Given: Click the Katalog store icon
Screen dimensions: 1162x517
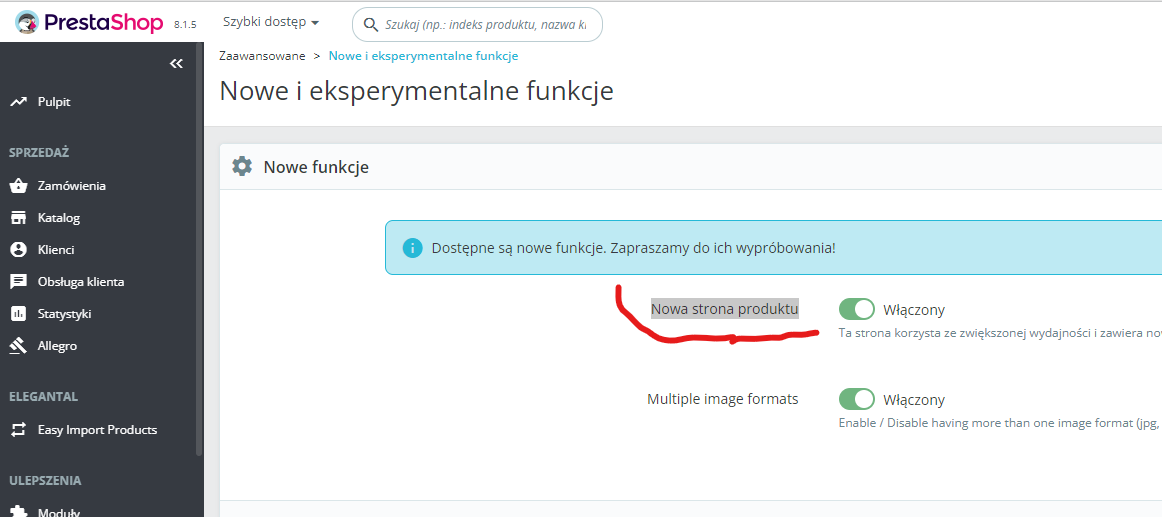Looking at the screenshot, I should point(19,218).
